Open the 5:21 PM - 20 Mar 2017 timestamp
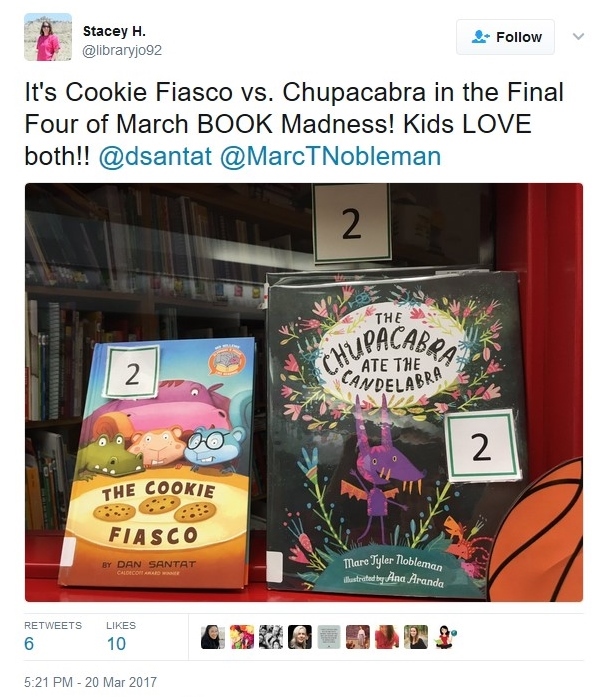The image size is (608, 697). click(90, 682)
